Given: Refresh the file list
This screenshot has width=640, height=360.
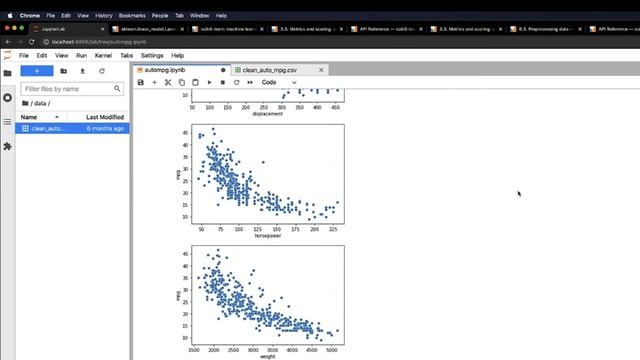Looking at the screenshot, I should point(102,71).
